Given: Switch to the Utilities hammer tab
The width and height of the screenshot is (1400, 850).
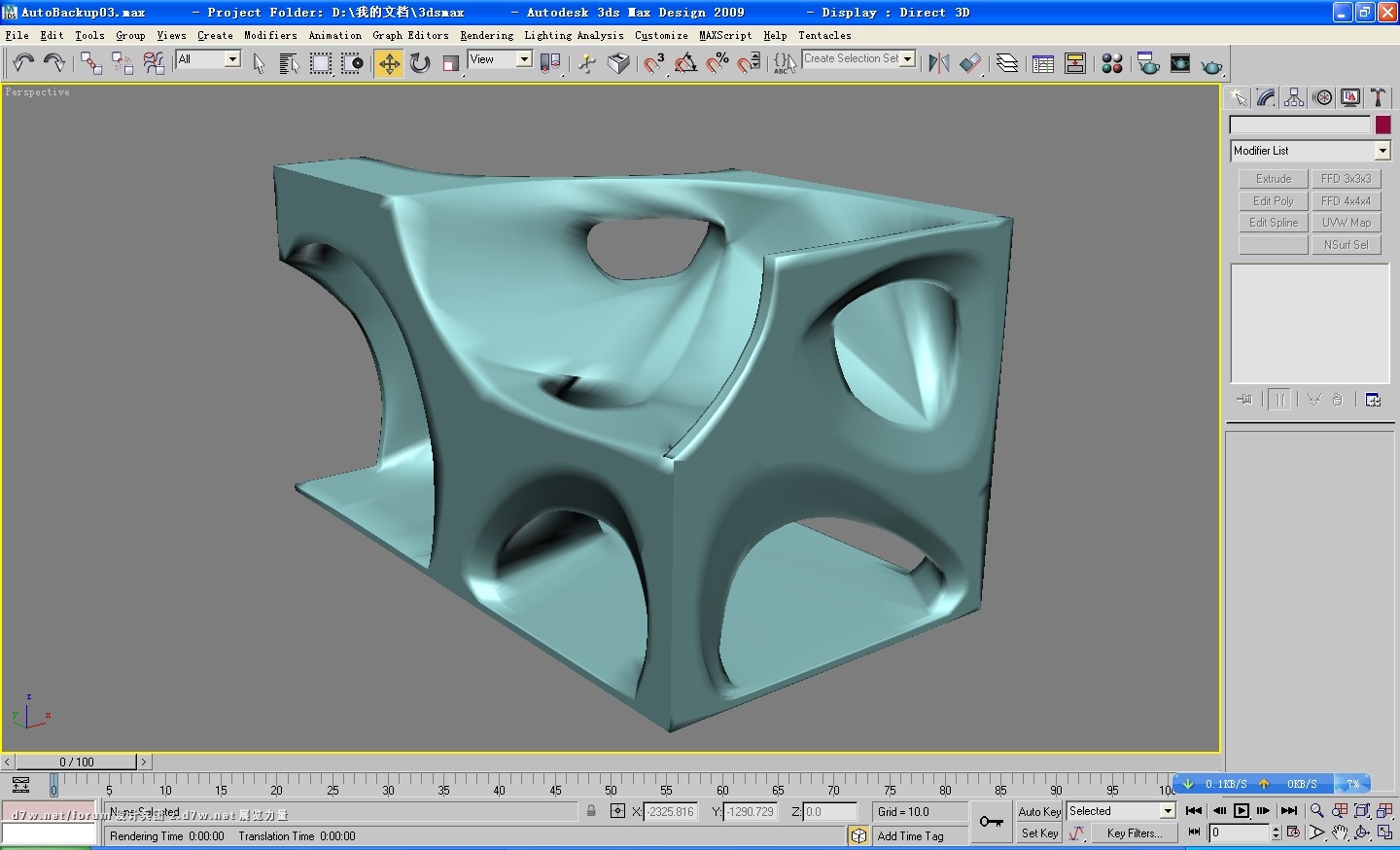Looking at the screenshot, I should [x=1378, y=97].
